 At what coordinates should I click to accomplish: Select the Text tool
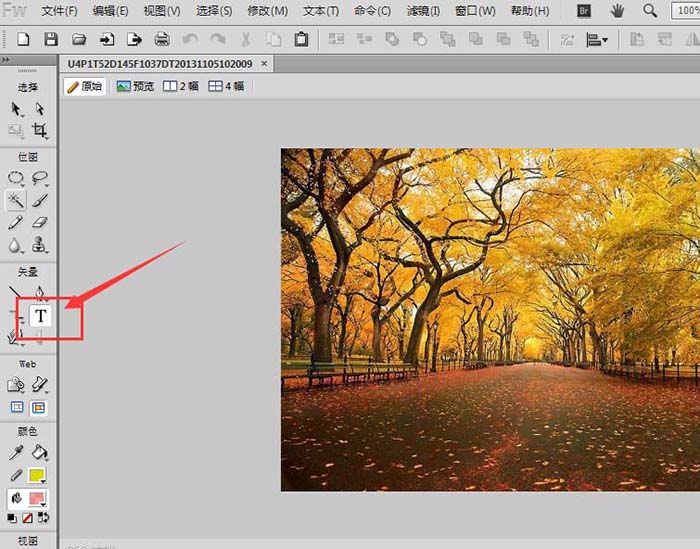tap(41, 316)
